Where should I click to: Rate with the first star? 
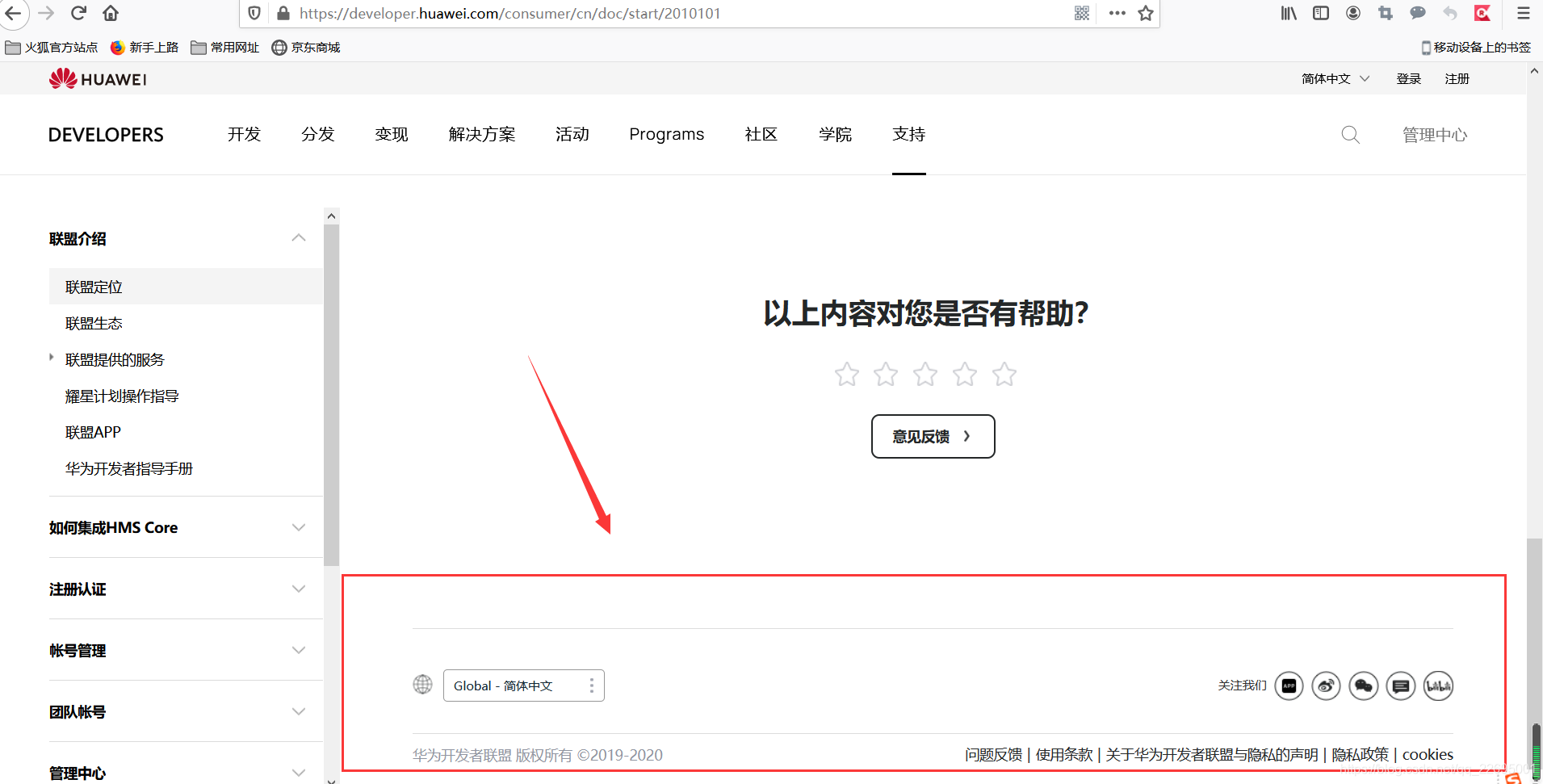click(x=847, y=374)
